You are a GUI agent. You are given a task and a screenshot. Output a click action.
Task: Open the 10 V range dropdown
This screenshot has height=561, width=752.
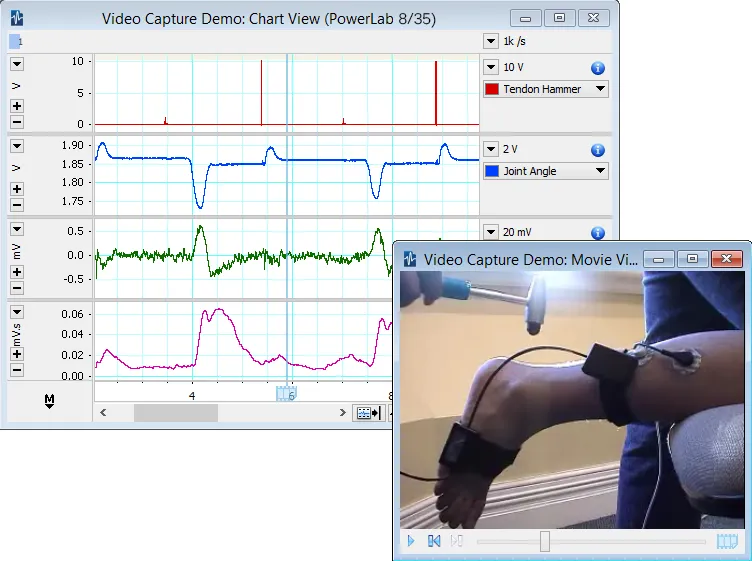click(x=490, y=68)
